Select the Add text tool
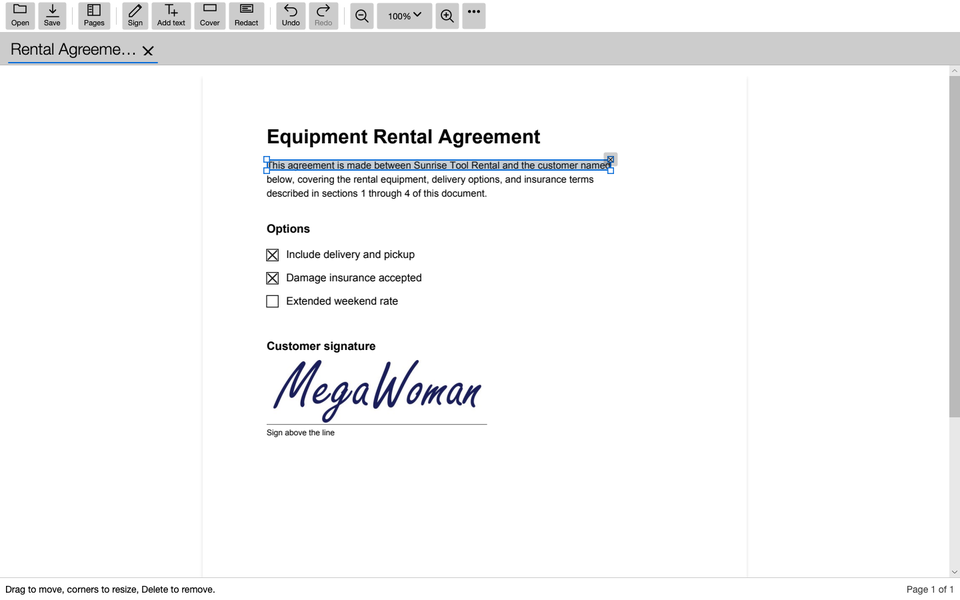Image resolution: width=960 pixels, height=600 pixels. pyautogui.click(x=171, y=15)
